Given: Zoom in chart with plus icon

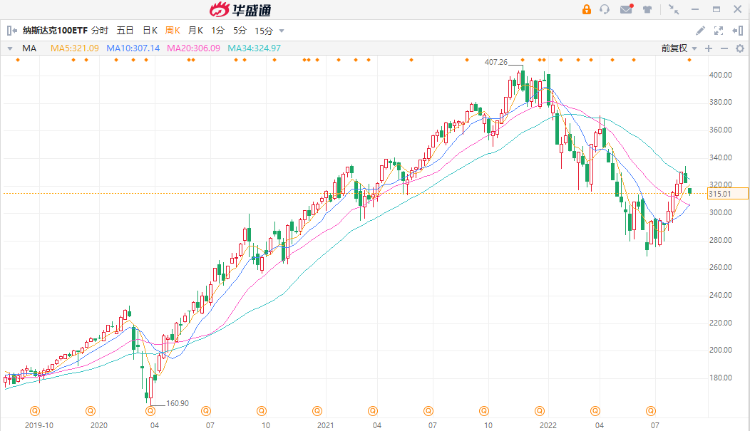Looking at the screenshot, I should point(709,48).
